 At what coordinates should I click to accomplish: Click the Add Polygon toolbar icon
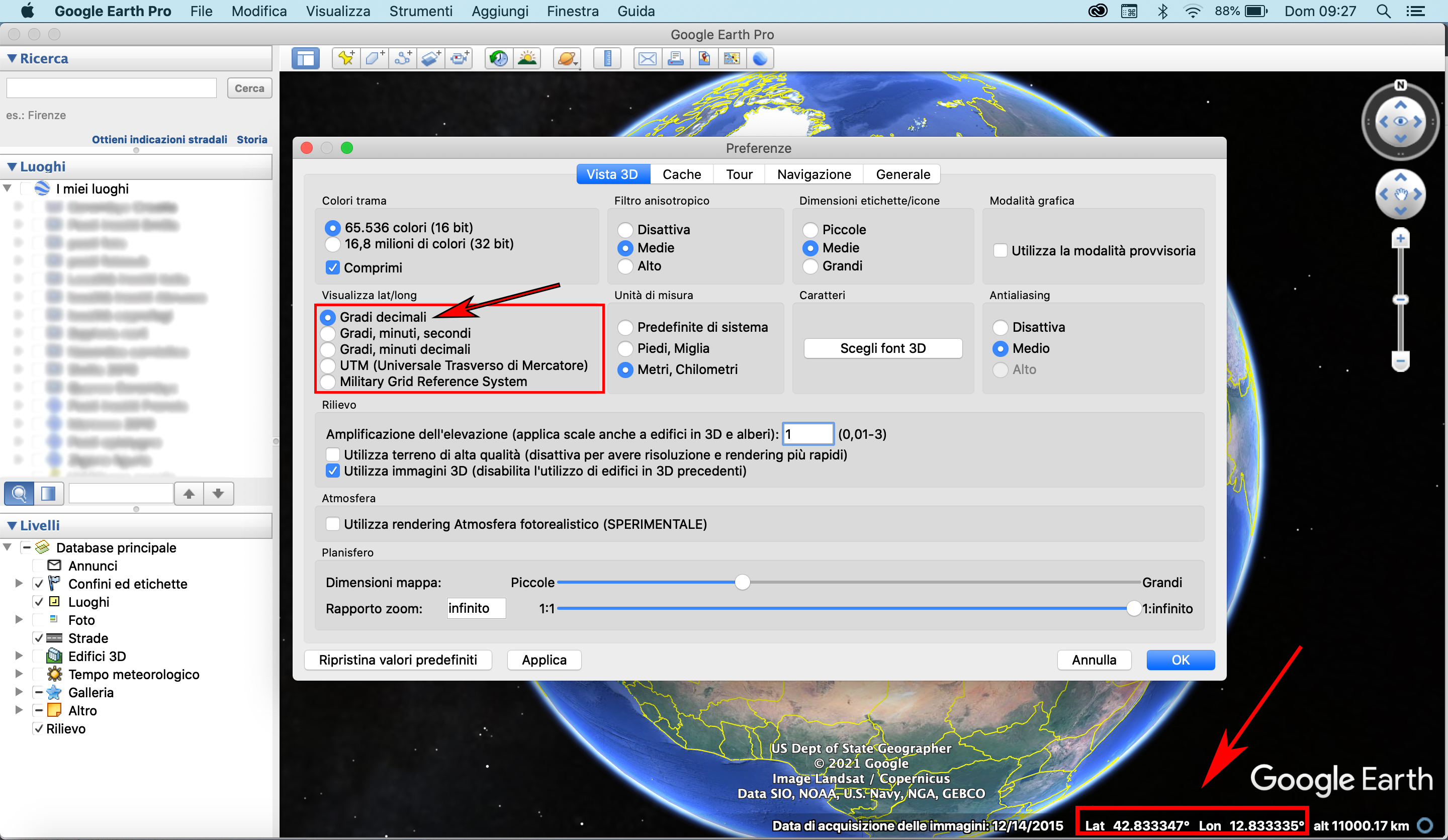[375, 59]
